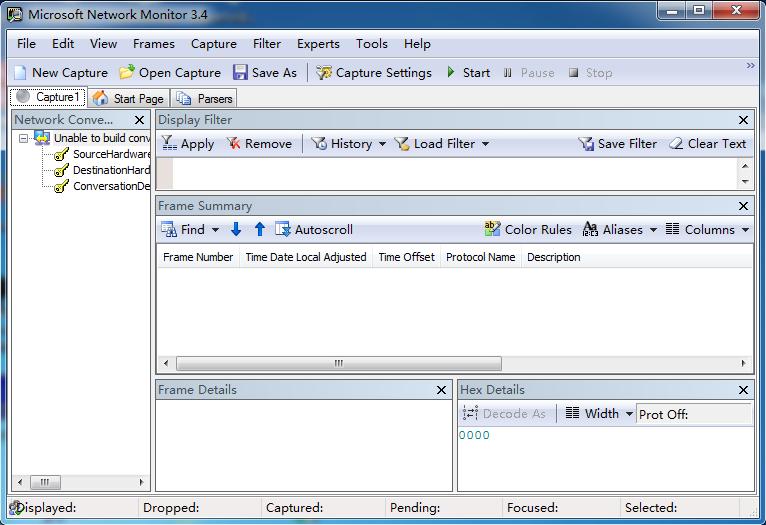Click Apply to apply the display filter
The width and height of the screenshot is (766, 525).
point(187,143)
